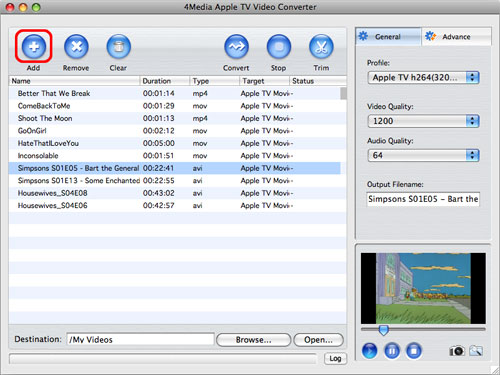
Task: Click the Clear list trash icon
Action: [118, 47]
